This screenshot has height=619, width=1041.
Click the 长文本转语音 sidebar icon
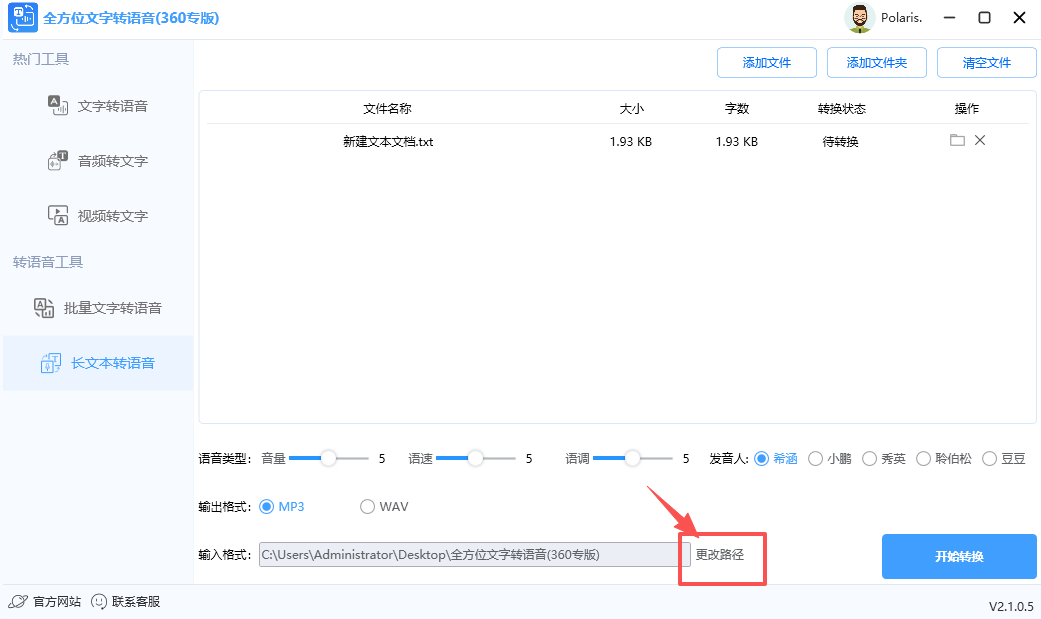point(50,363)
